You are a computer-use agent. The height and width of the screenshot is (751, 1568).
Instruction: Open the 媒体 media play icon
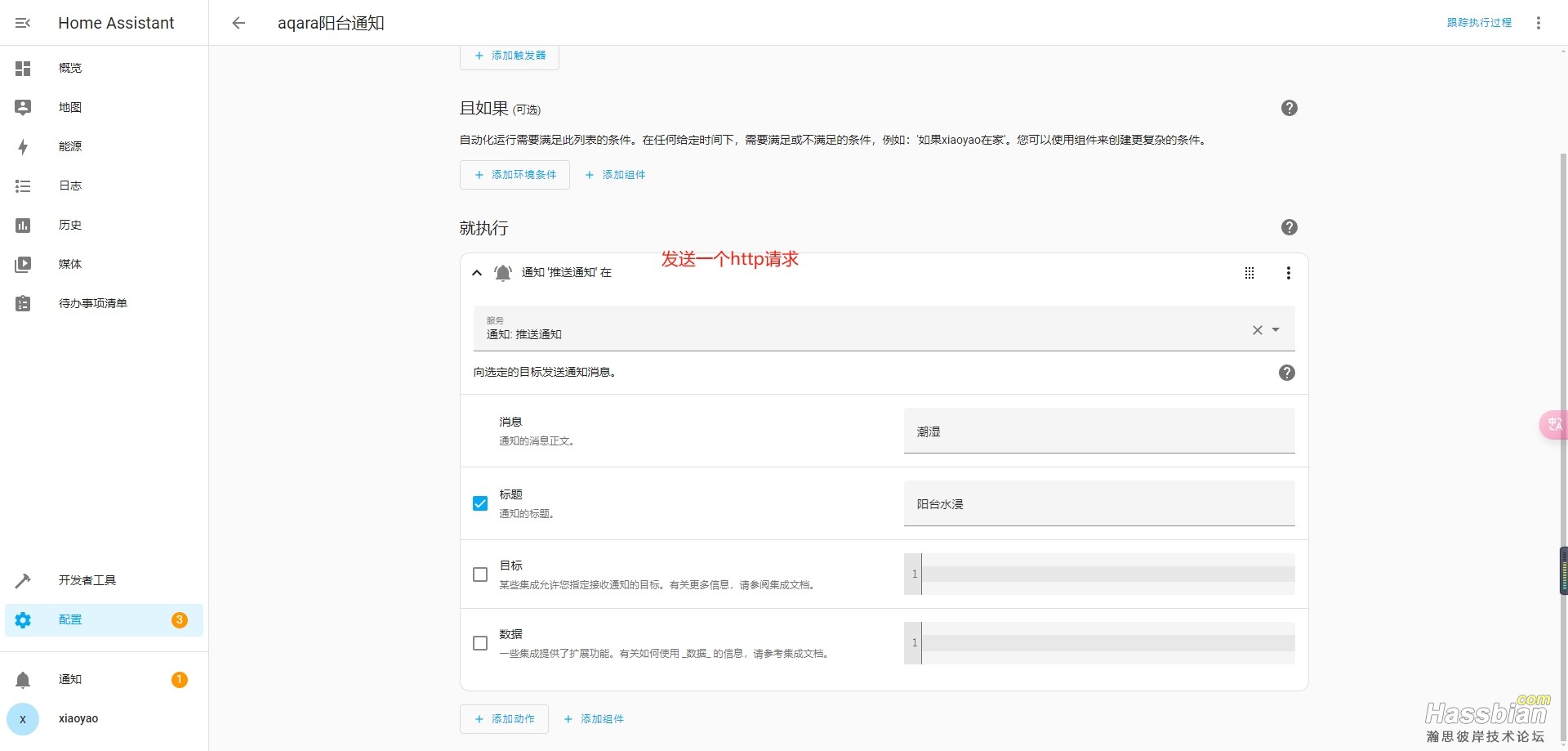coord(23,264)
